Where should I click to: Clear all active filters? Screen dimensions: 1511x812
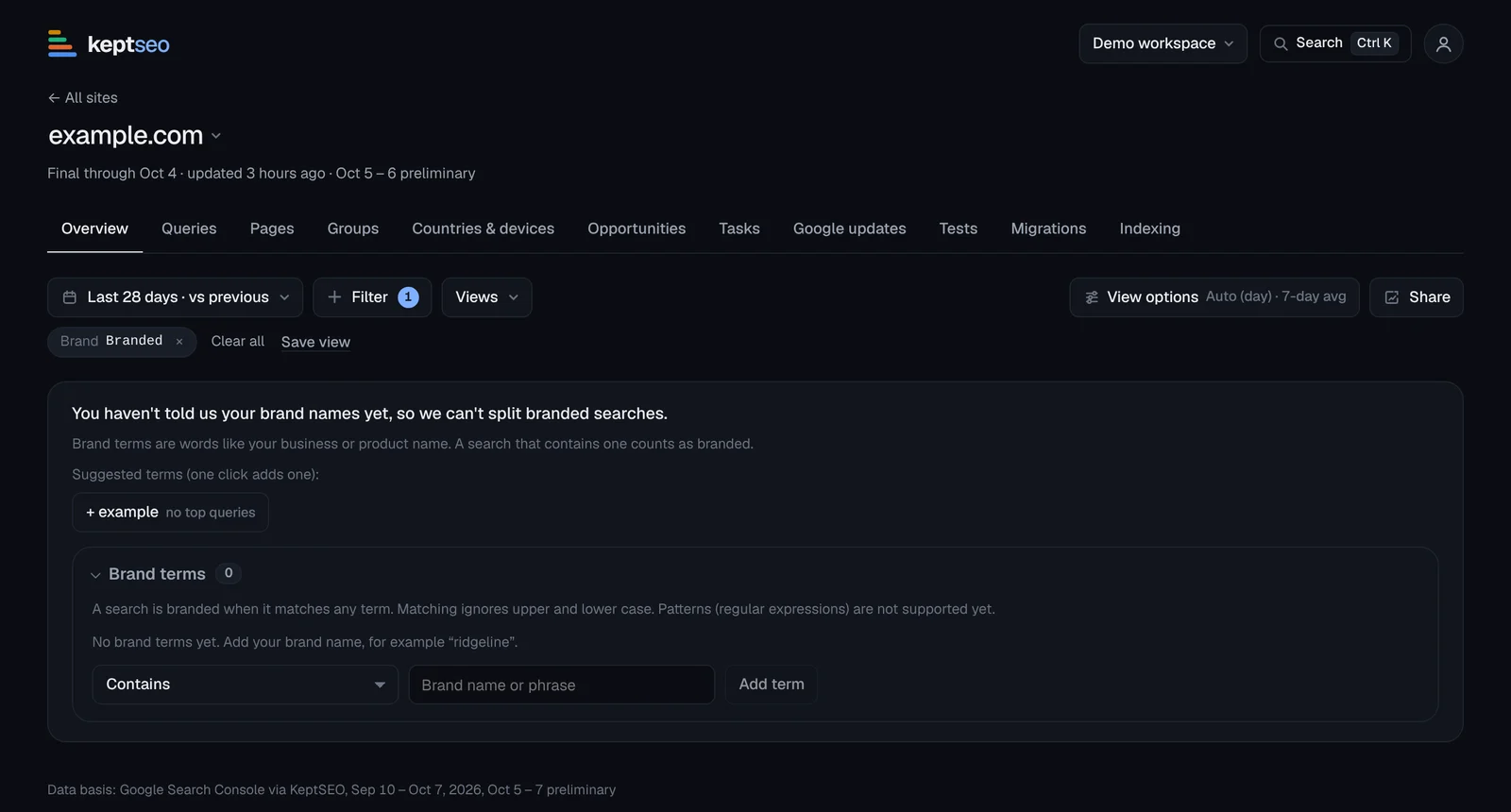point(238,342)
